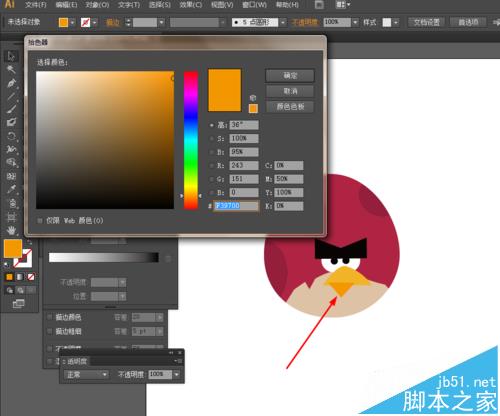Open the Arrange Documents icon
Screen dimensions: 500x416
pyautogui.click(x=342, y=5)
